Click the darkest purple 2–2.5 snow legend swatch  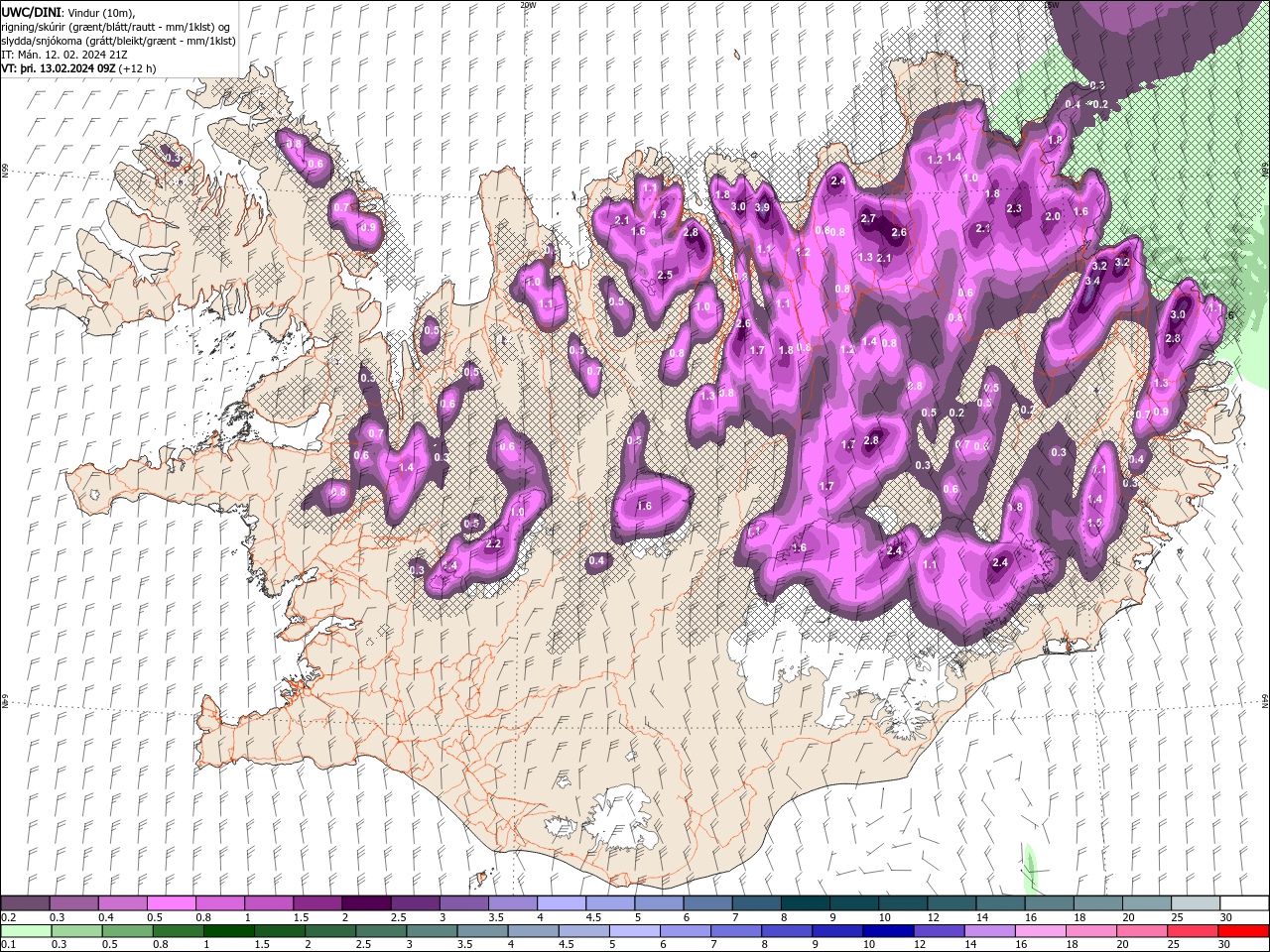point(366,903)
